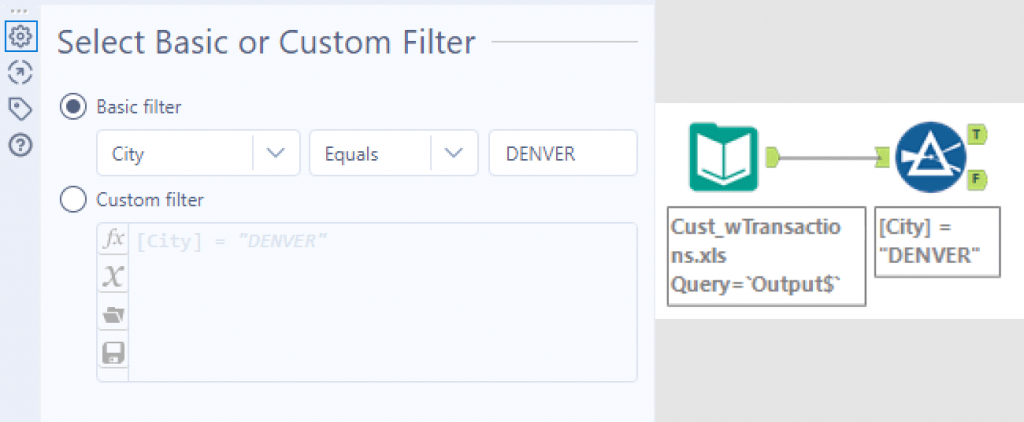The height and width of the screenshot is (422, 1024).
Task: Open the Configuration gear tab in sidebar
Action: point(19,36)
